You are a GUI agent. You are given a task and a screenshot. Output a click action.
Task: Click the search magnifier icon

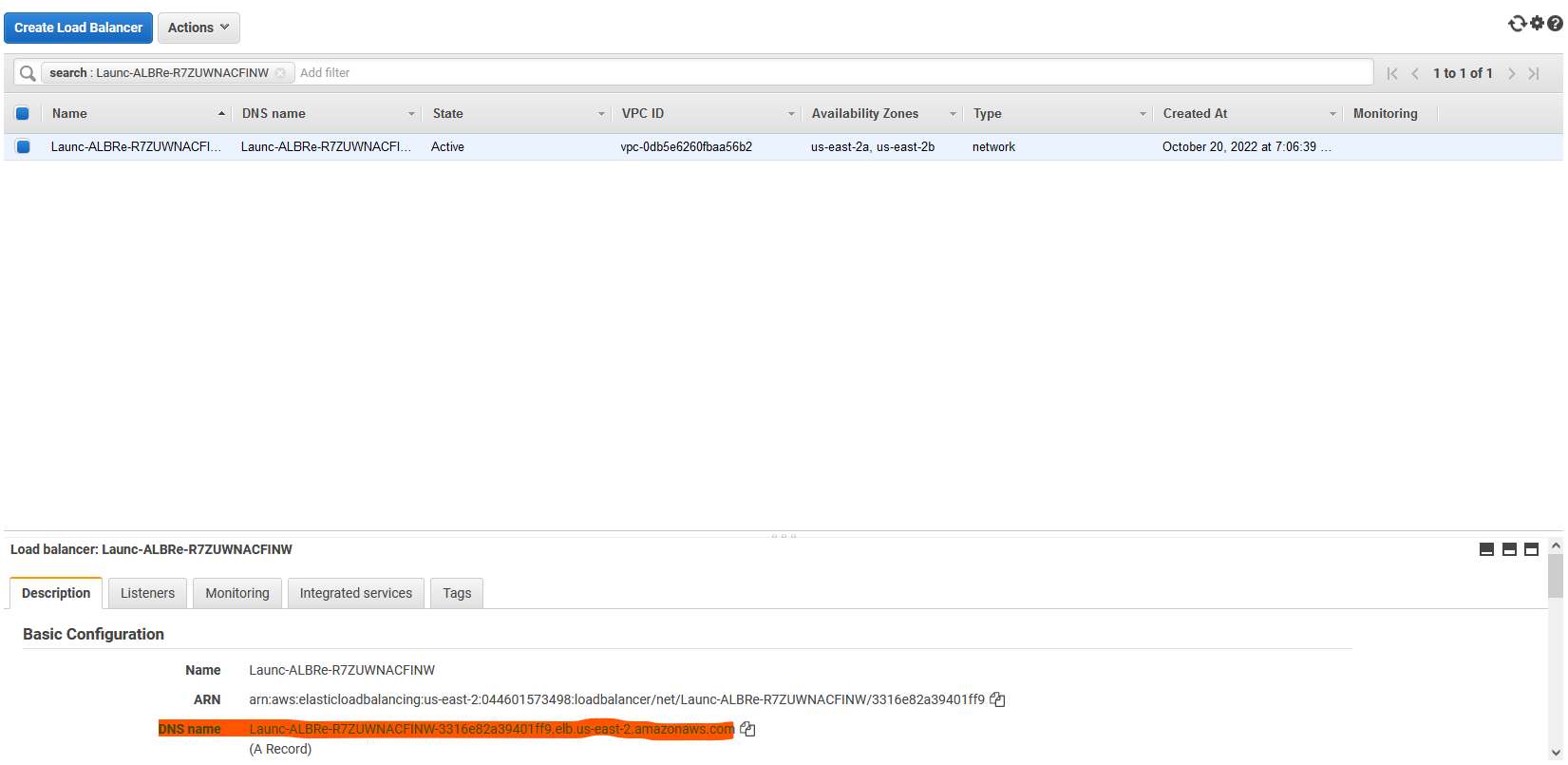click(28, 73)
